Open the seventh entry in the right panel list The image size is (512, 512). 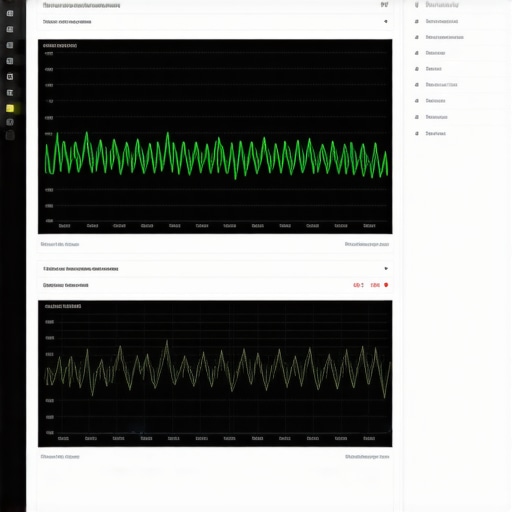436,117
